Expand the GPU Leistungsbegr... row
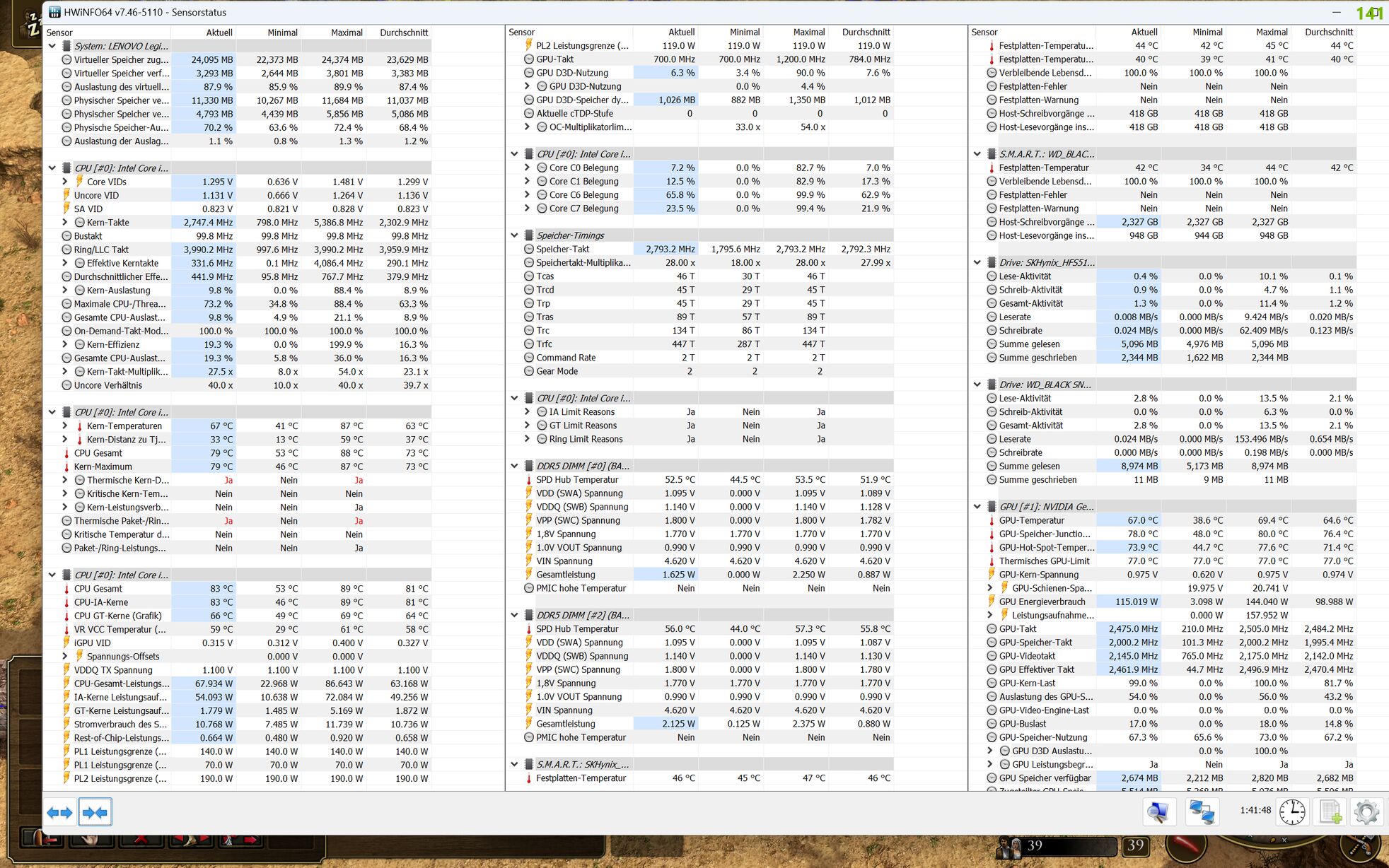Image resolution: width=1389 pixels, height=868 pixels. pos(990,765)
